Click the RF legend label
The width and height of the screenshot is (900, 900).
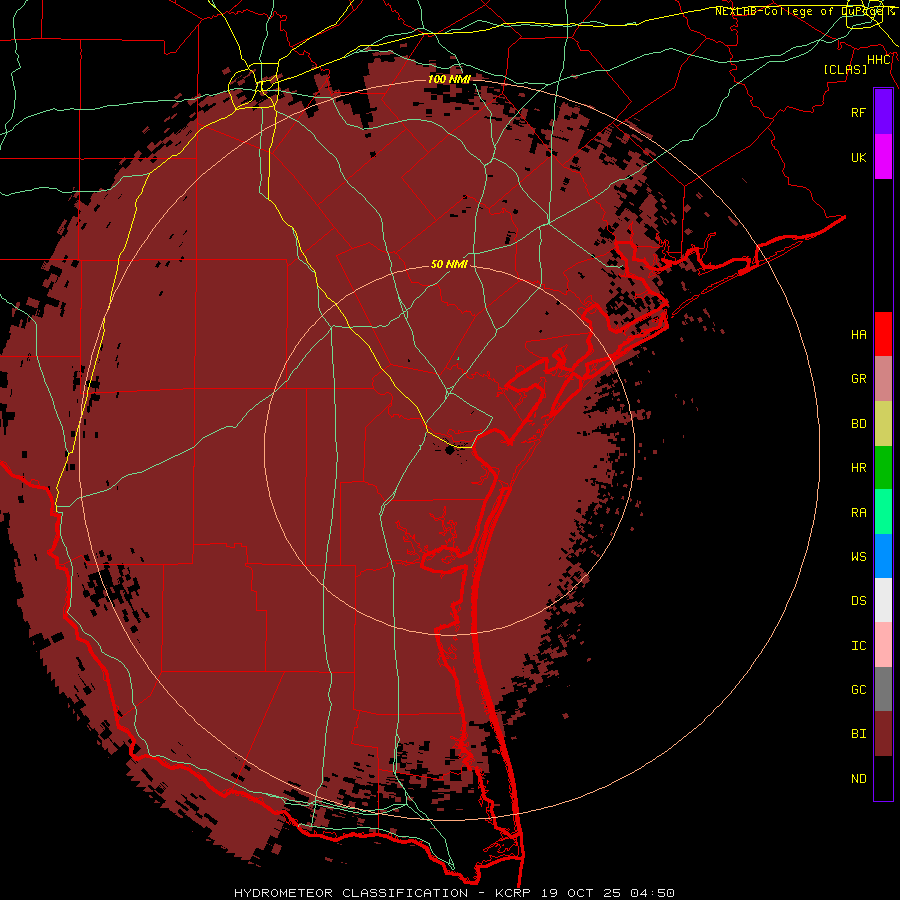pyautogui.click(x=858, y=112)
